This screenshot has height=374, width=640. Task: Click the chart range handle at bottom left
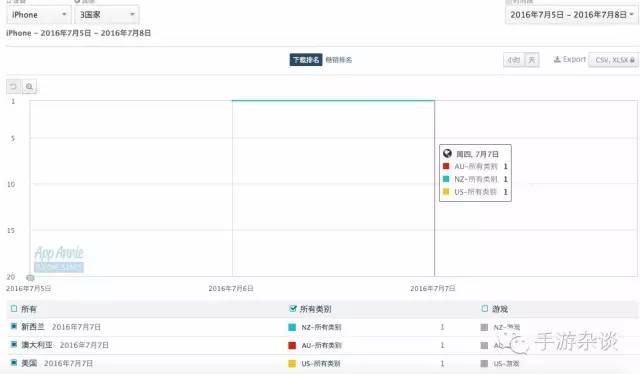[30, 278]
